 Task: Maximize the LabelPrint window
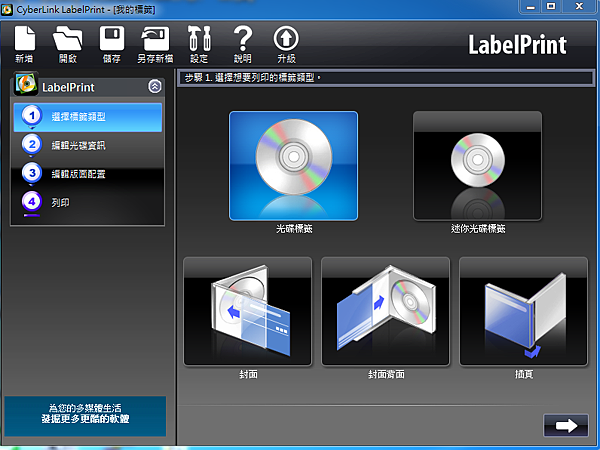click(x=551, y=7)
